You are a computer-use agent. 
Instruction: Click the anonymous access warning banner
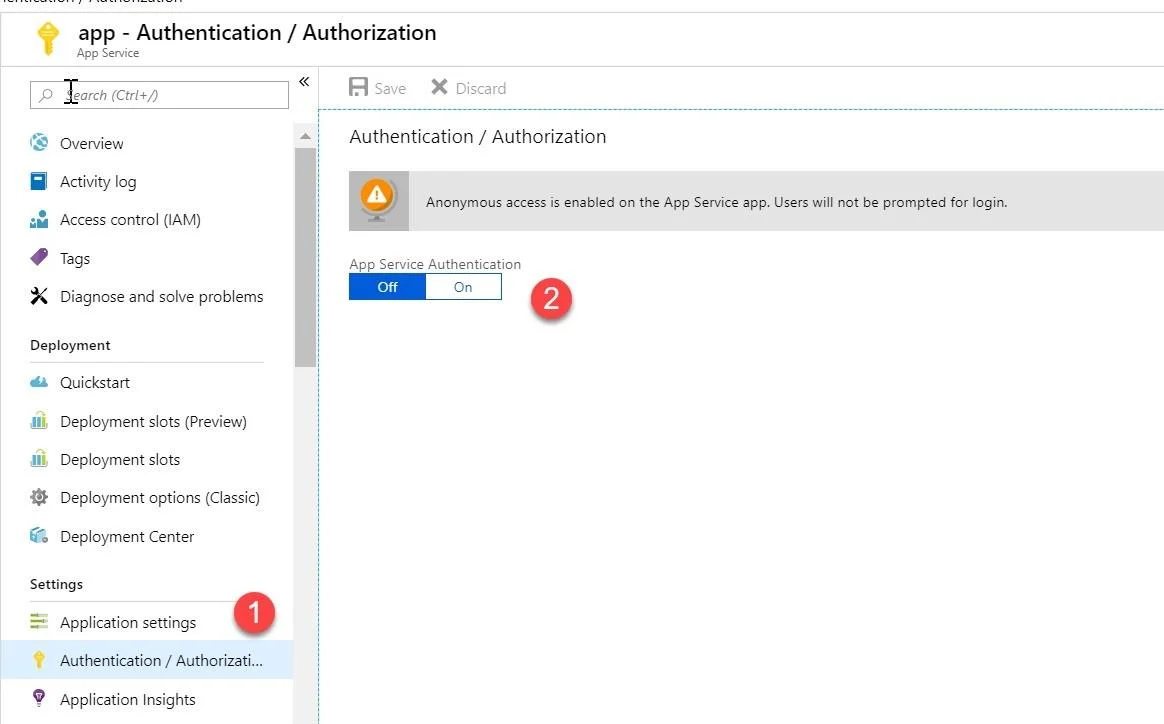click(756, 201)
